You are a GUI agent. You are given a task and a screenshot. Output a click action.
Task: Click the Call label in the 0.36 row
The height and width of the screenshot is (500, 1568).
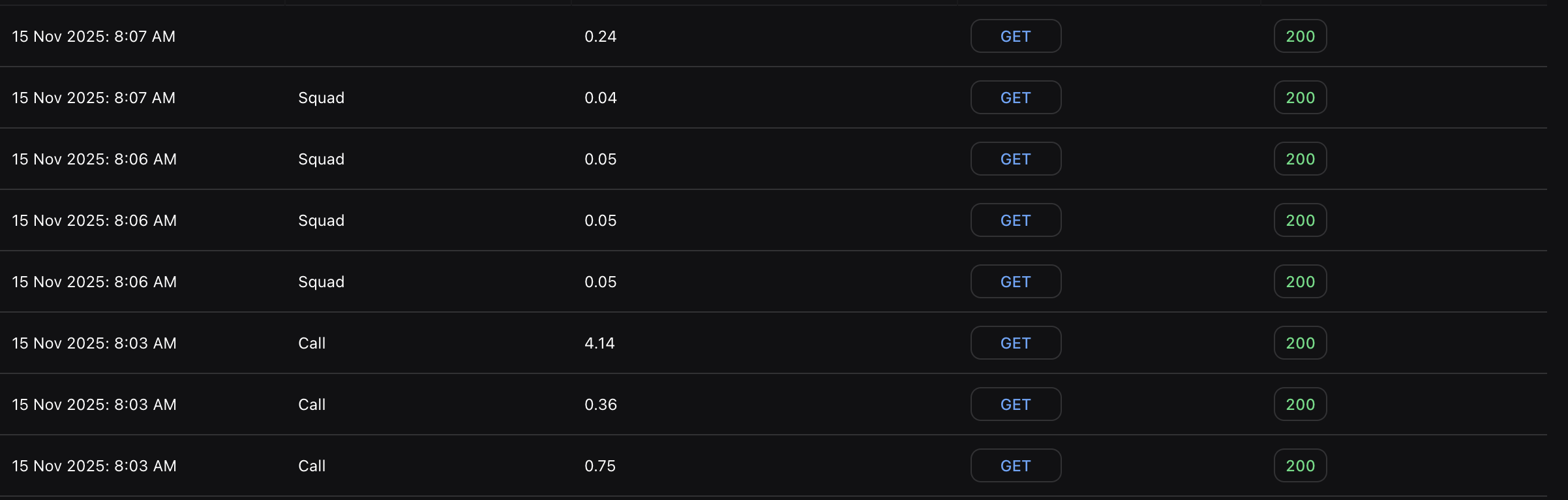point(312,405)
